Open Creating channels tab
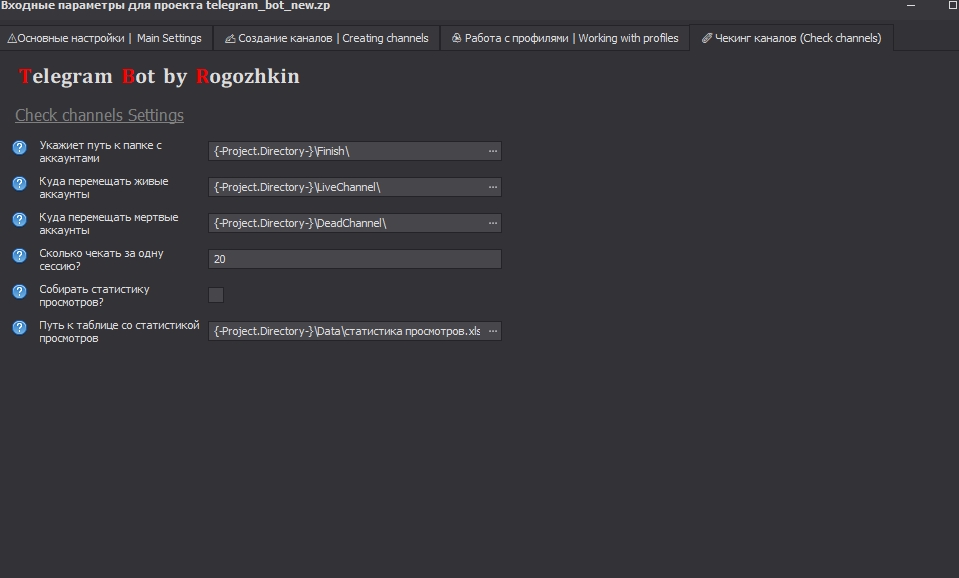 coord(327,38)
